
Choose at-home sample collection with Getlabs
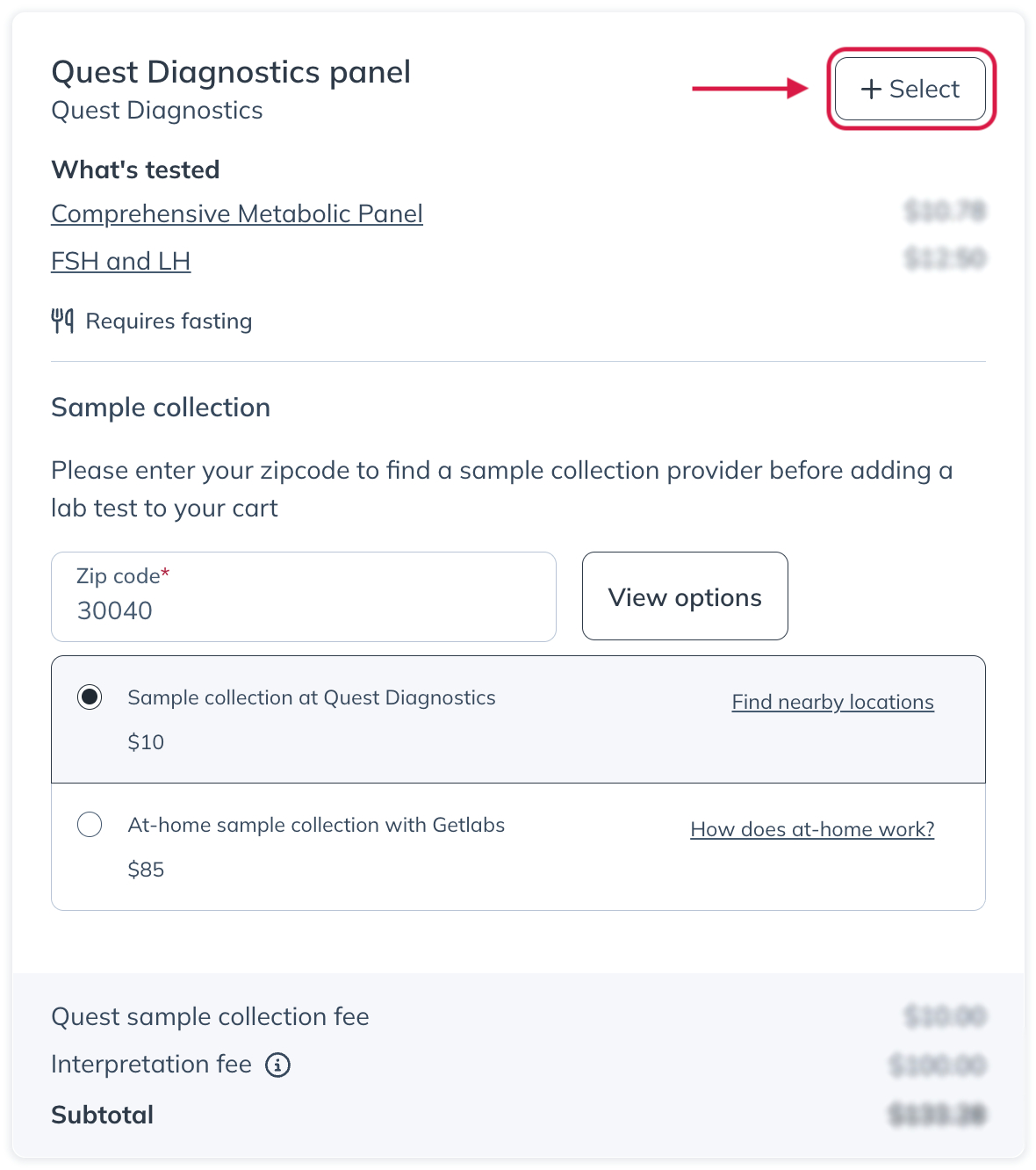(90, 824)
